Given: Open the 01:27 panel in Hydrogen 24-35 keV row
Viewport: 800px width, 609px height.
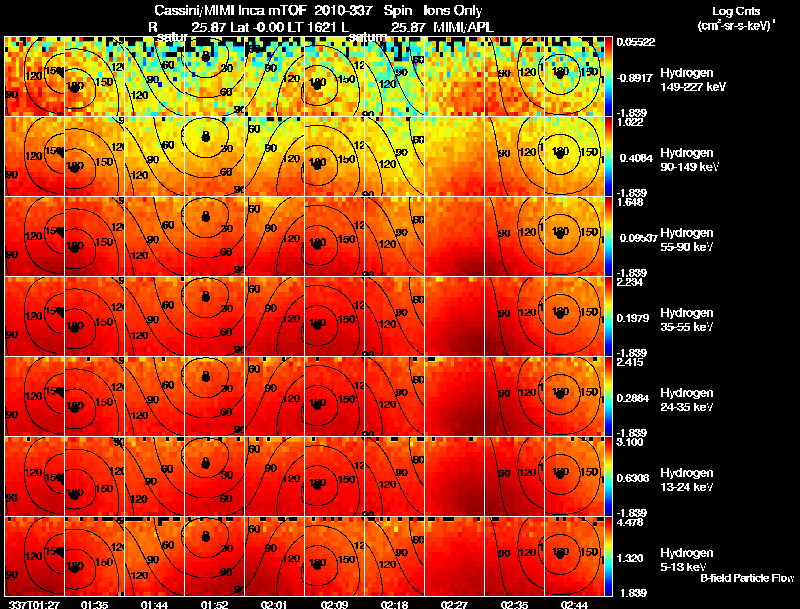Looking at the screenshot, I should (34, 397).
